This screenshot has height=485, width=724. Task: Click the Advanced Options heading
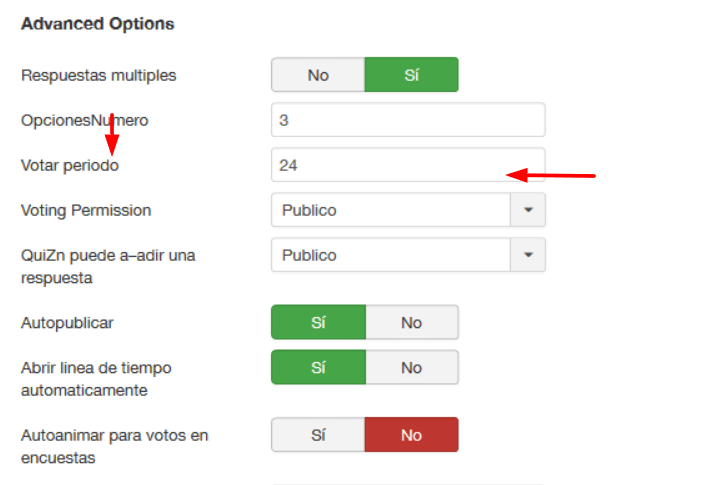point(97,24)
